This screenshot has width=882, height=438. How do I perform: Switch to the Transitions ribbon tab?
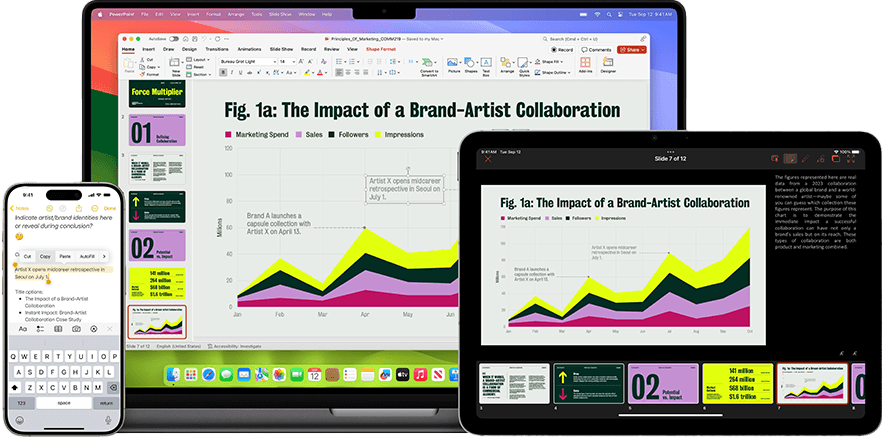pyautogui.click(x=217, y=49)
